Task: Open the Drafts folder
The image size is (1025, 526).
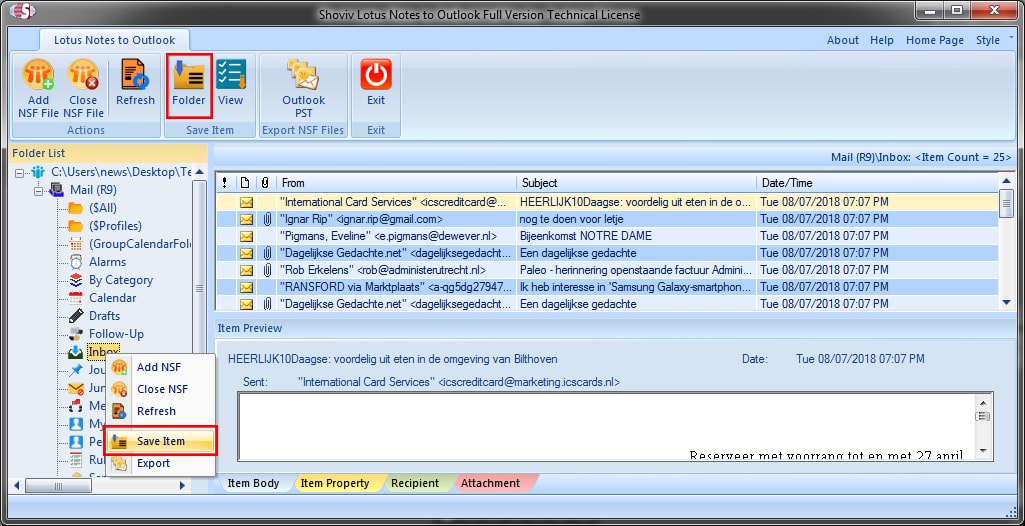Action: coord(104,316)
